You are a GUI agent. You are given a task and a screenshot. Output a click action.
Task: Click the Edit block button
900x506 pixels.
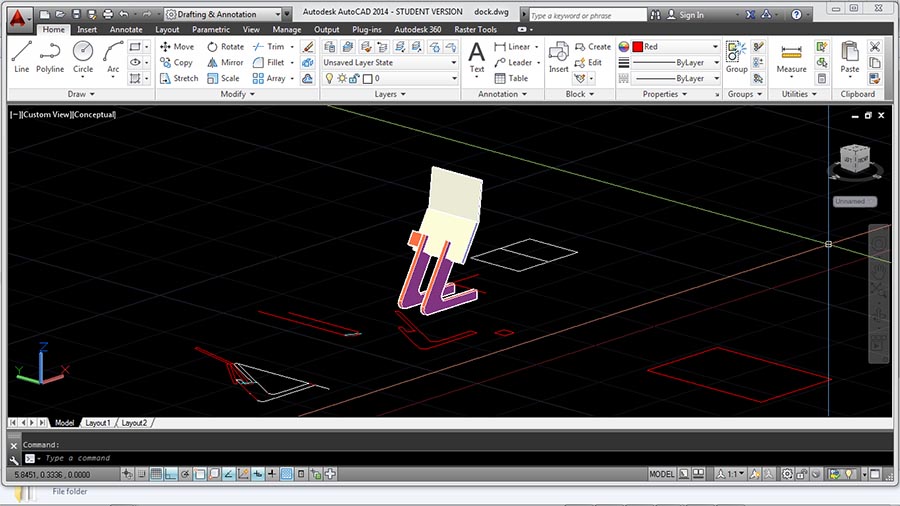pyautogui.click(x=588, y=63)
